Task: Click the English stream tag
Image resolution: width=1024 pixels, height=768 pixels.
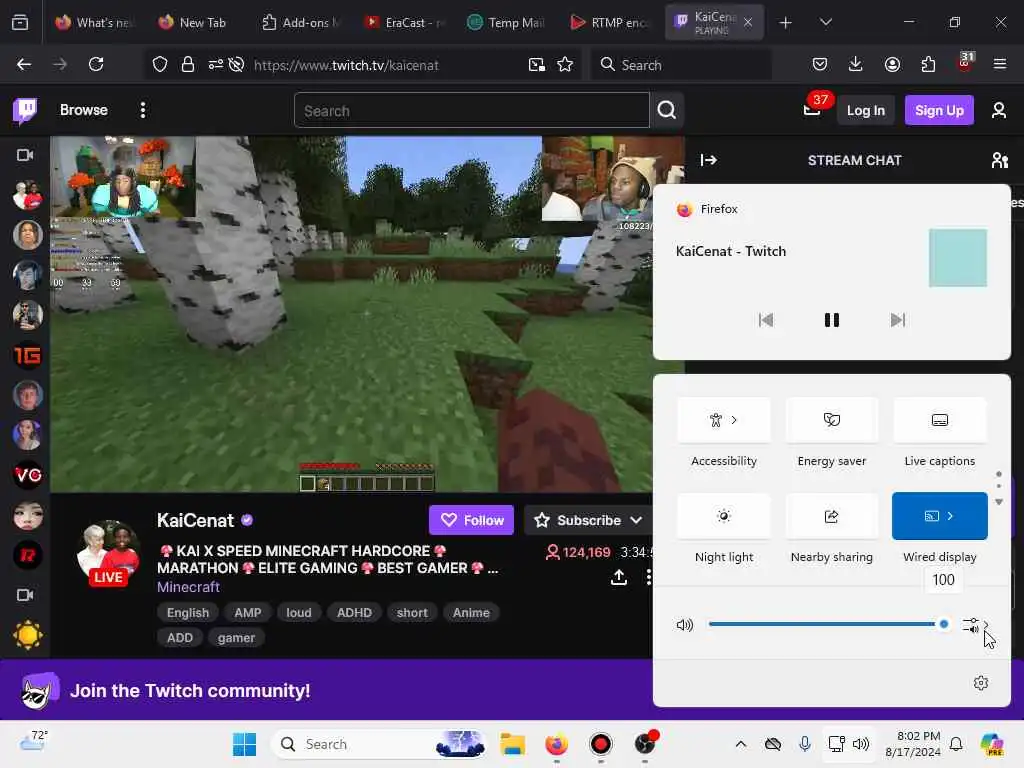Action: (187, 613)
